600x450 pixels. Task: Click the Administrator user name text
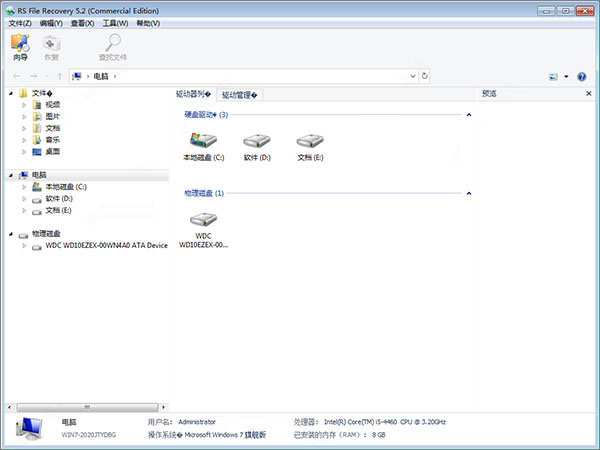point(197,422)
